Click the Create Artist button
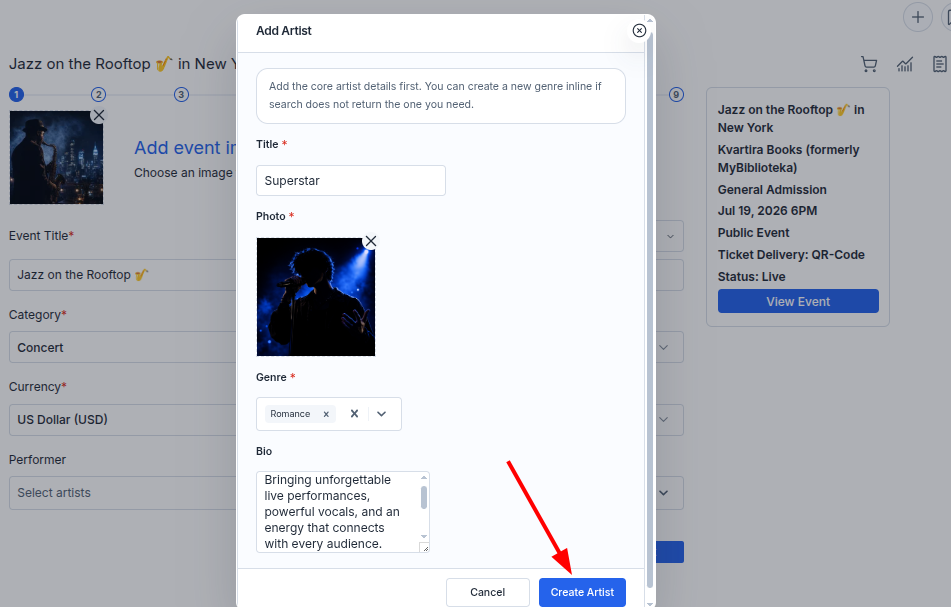This screenshot has height=607, width=951. click(582, 592)
